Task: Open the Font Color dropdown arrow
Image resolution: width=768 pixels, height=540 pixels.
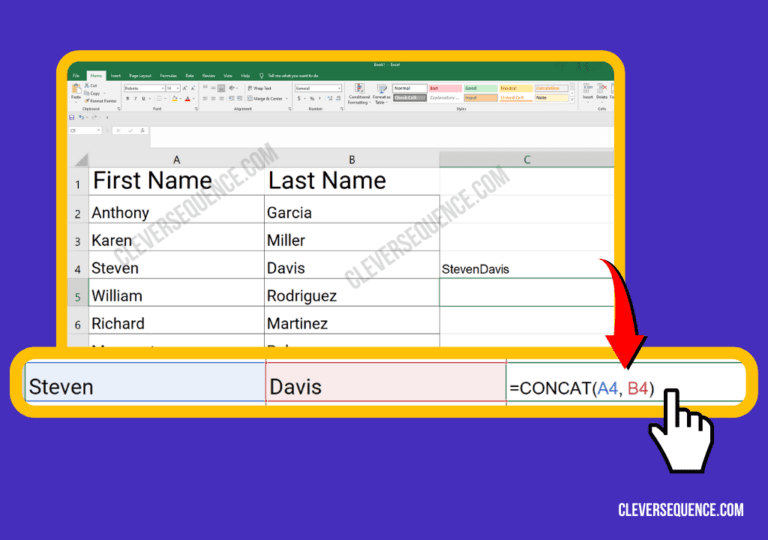Action: tap(194, 98)
